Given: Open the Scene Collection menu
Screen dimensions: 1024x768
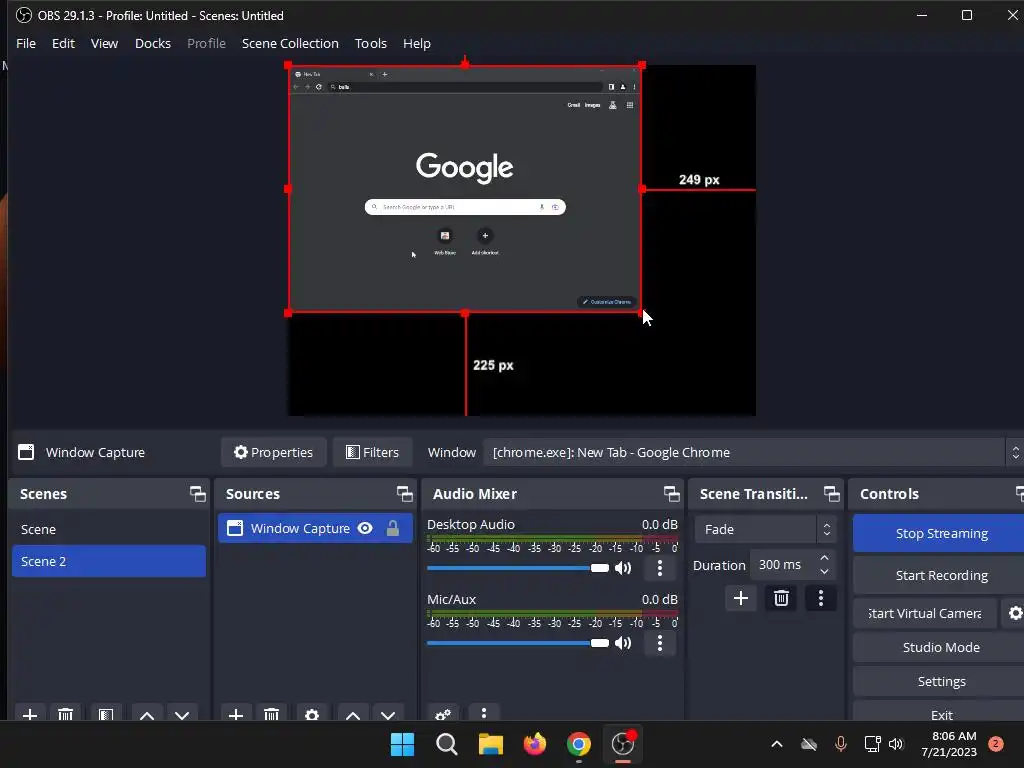Looking at the screenshot, I should [290, 43].
